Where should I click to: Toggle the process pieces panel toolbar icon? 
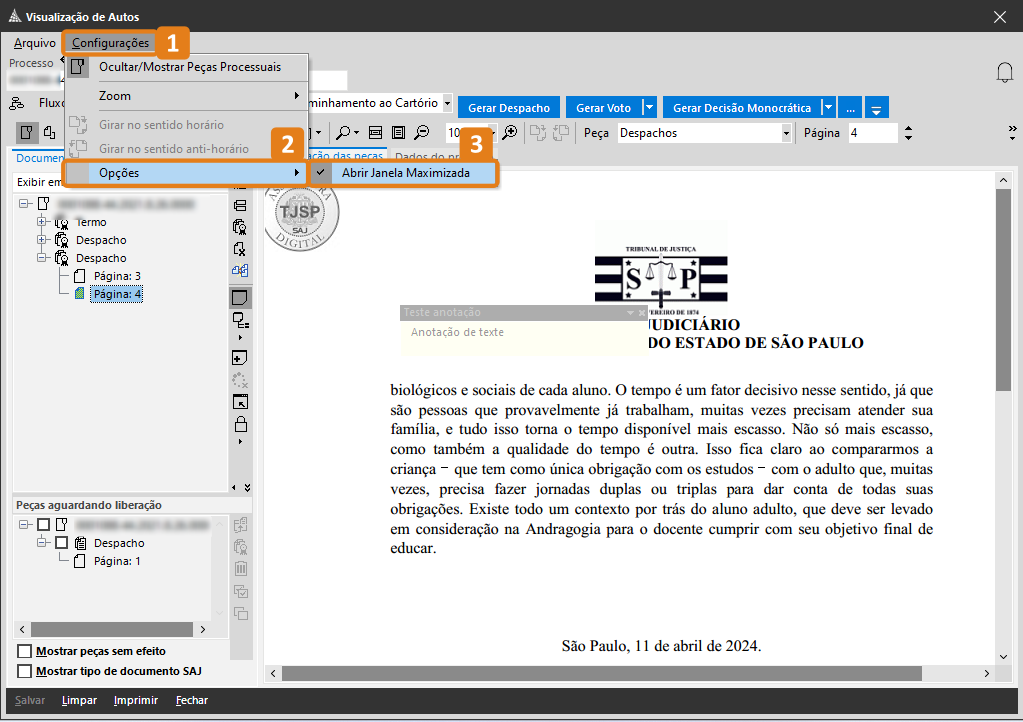tap(26, 133)
